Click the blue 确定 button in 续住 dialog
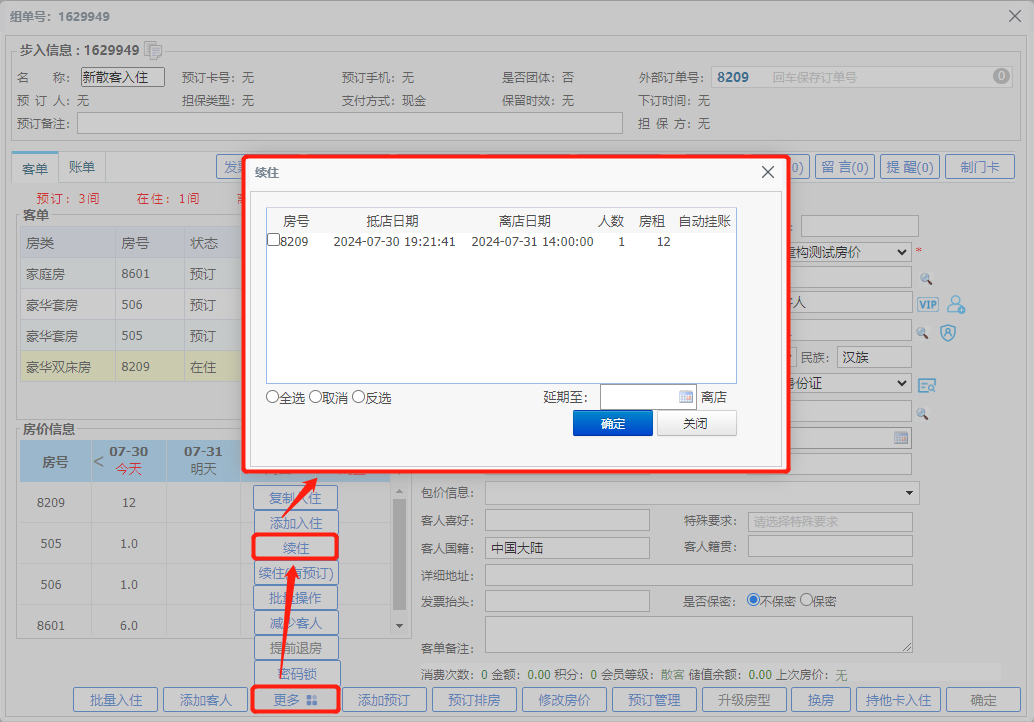 [x=613, y=423]
